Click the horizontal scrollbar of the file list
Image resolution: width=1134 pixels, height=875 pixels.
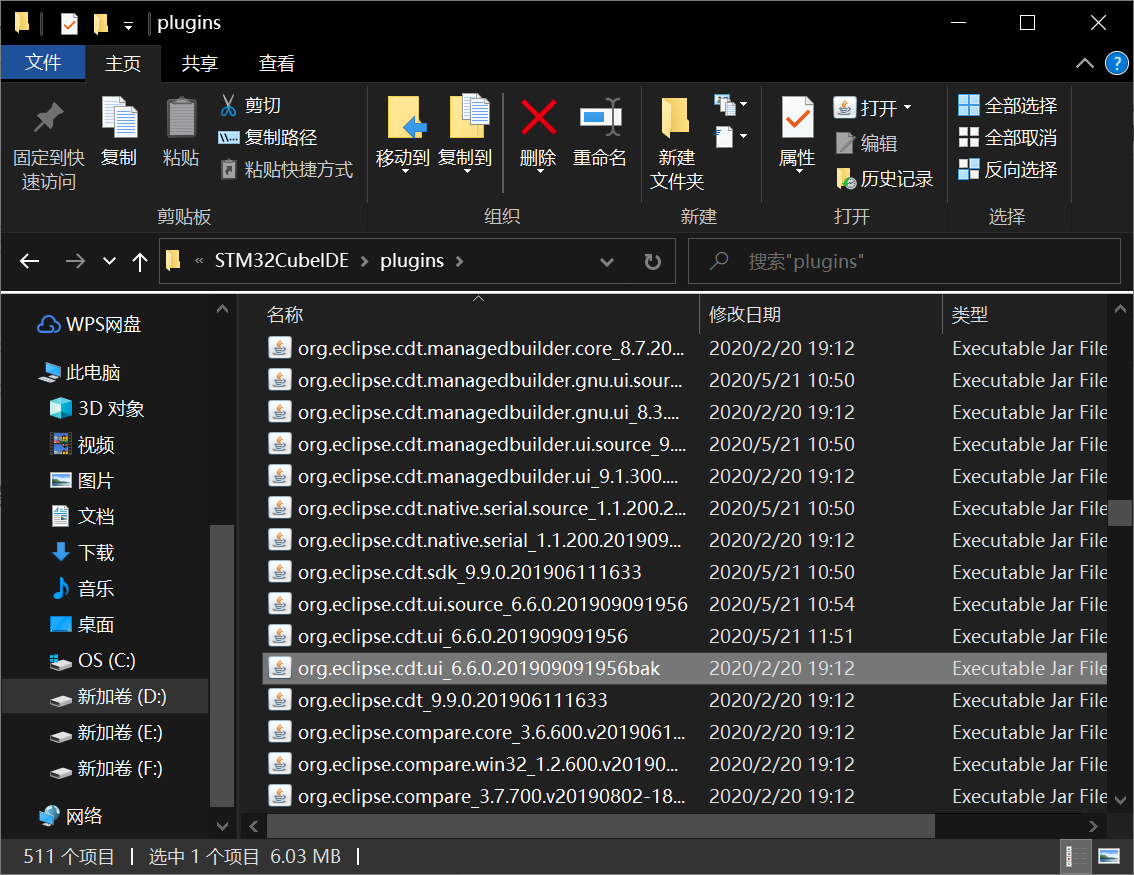coord(600,826)
